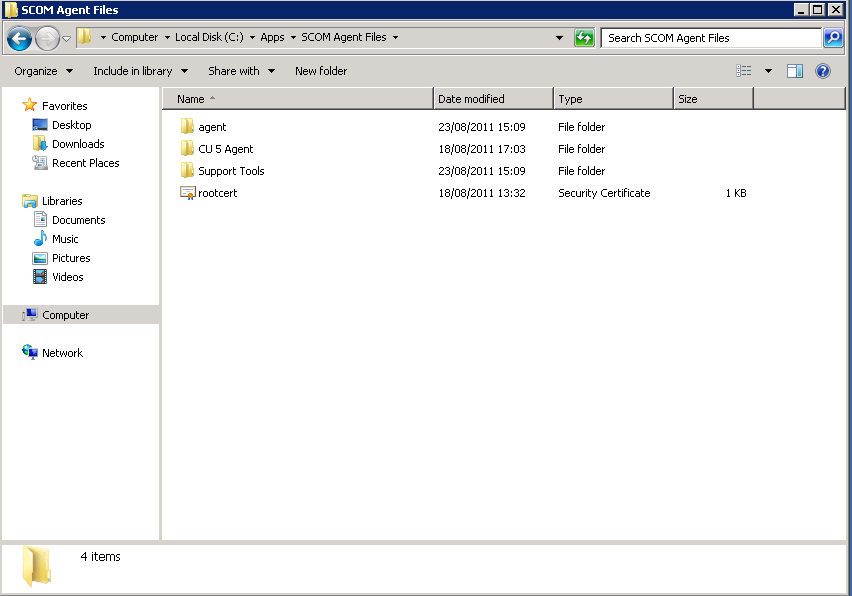
Task: Click the Recent Places icon
Action: [x=40, y=163]
